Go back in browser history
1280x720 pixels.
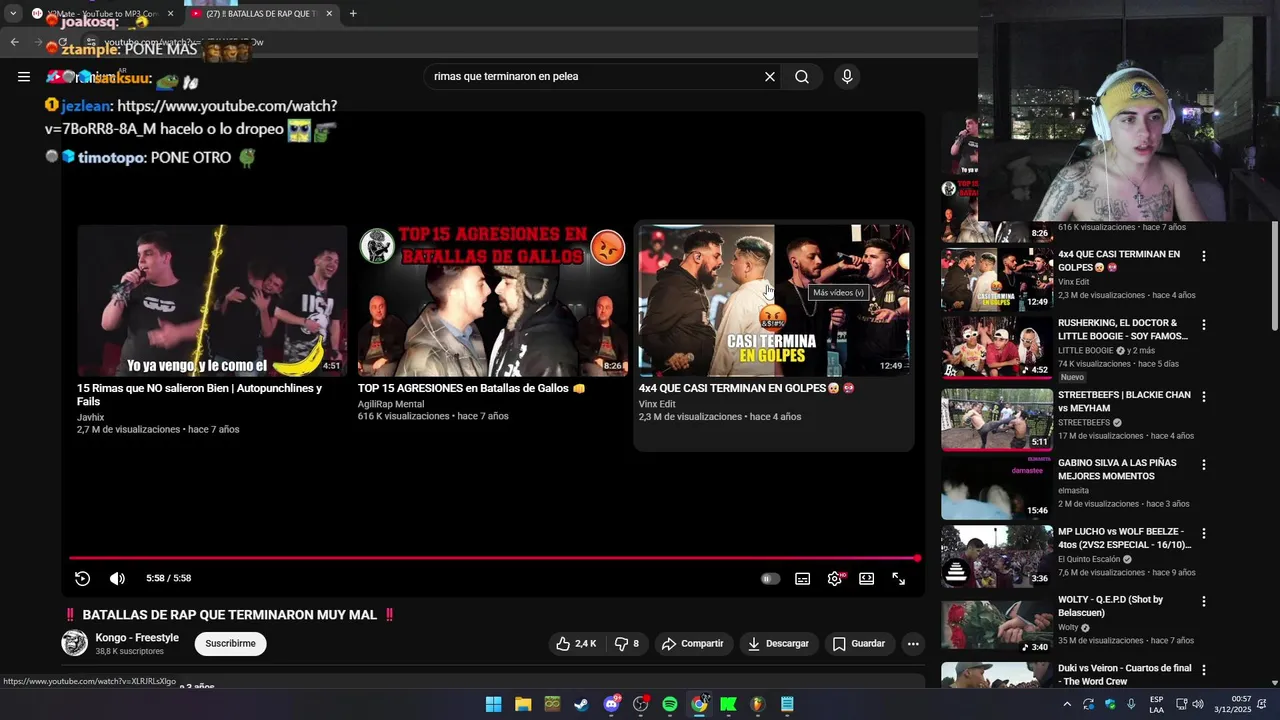pyautogui.click(x=14, y=42)
